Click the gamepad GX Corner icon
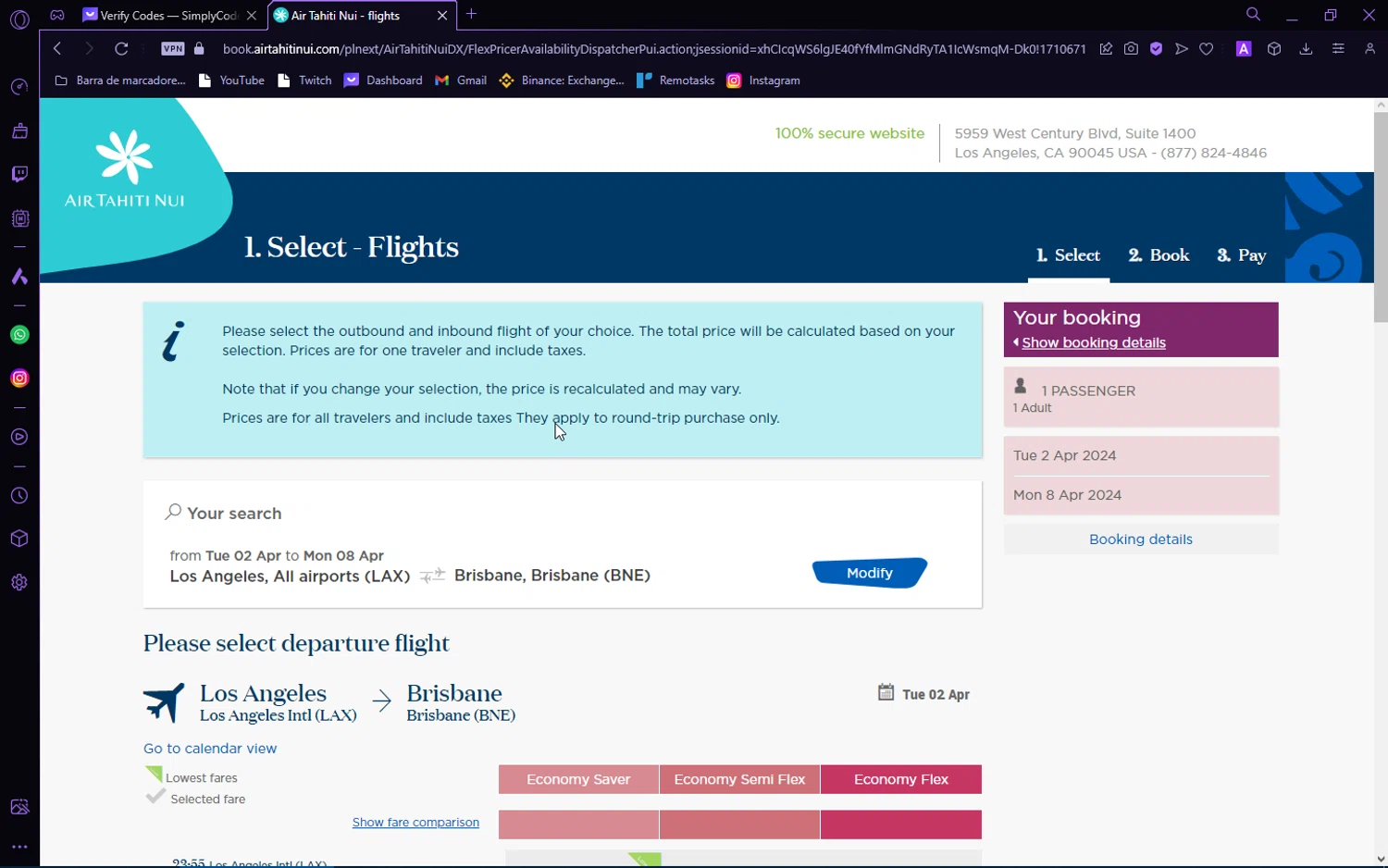The width and height of the screenshot is (1388, 868). coord(57,15)
